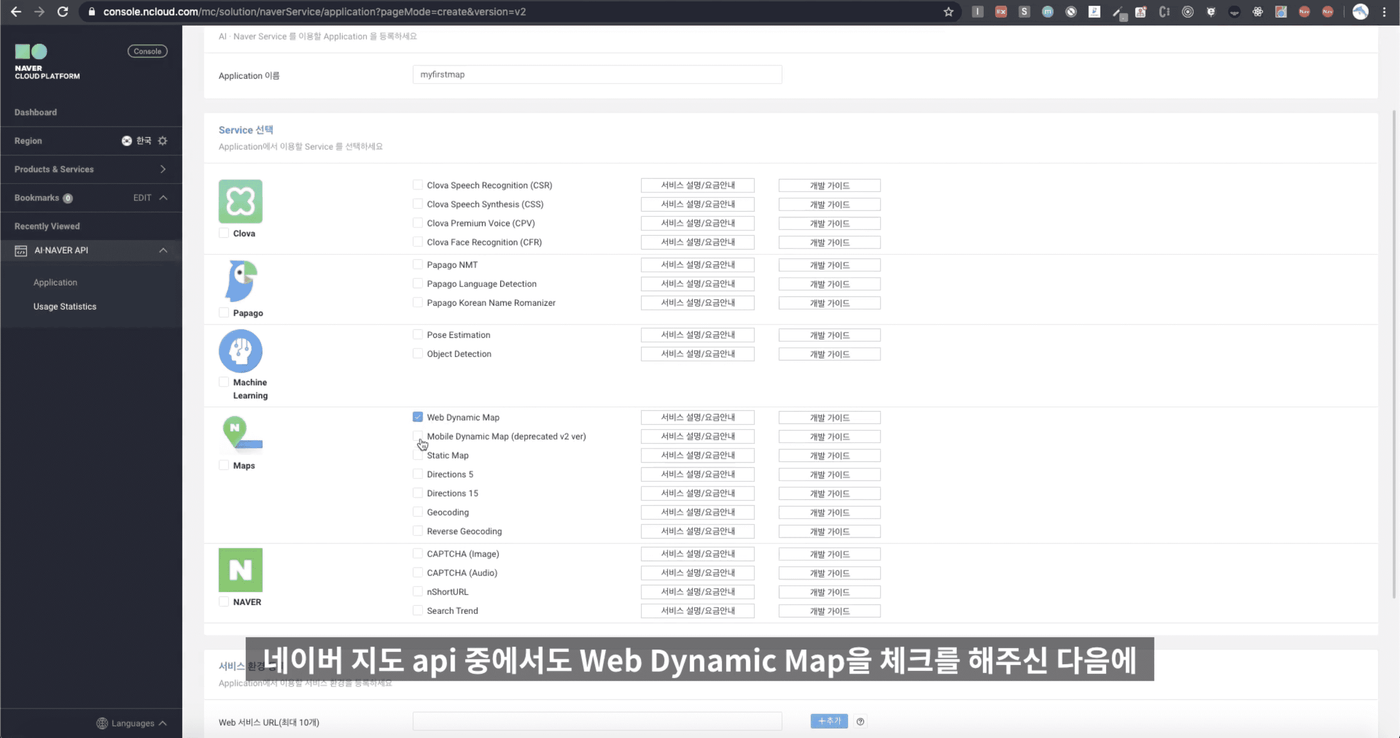The image size is (1400, 738).
Task: Enable the Pose Estimation checkbox
Action: [x=418, y=335]
